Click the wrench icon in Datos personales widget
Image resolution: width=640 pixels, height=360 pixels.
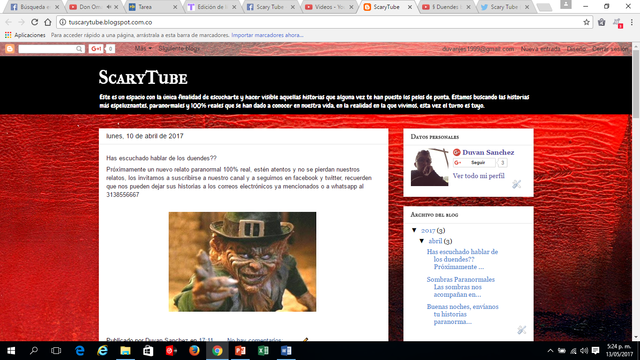517,184
